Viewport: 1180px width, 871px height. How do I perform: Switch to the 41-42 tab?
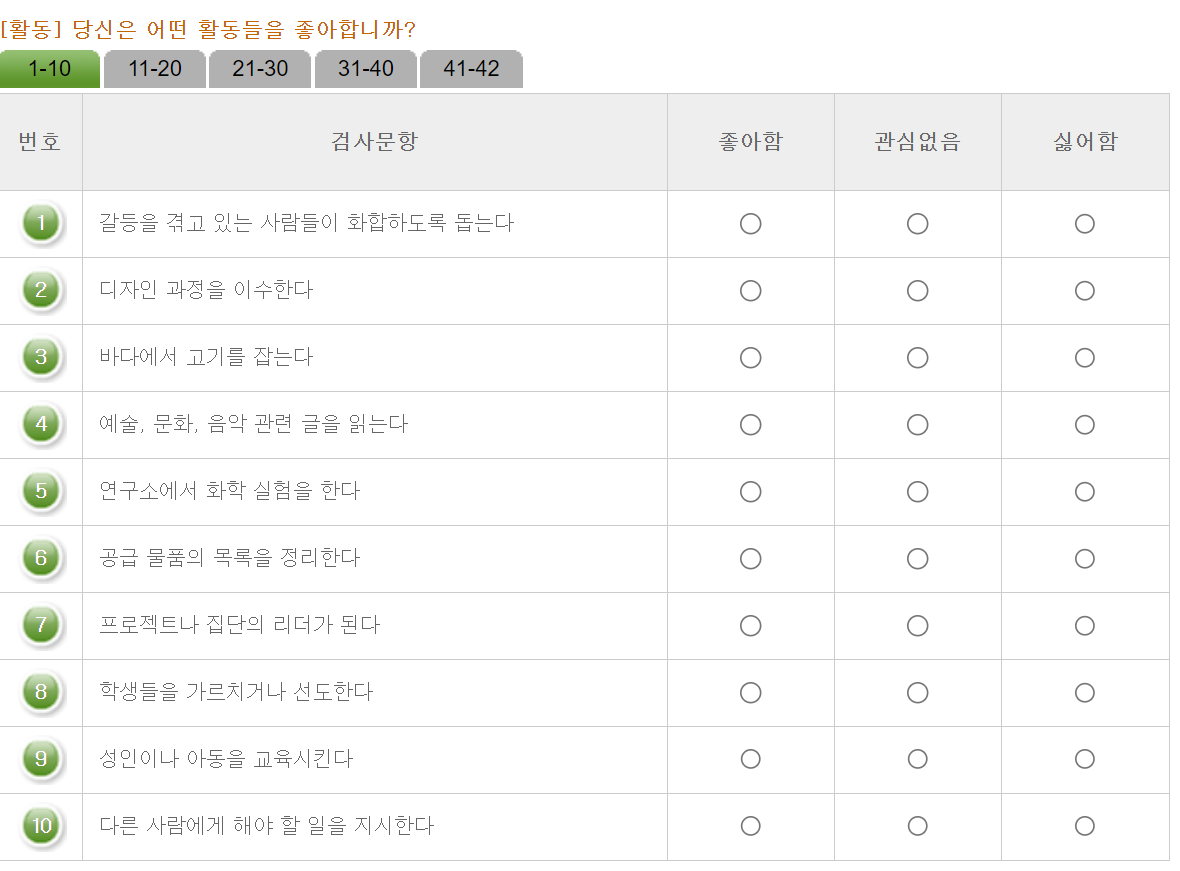(471, 69)
